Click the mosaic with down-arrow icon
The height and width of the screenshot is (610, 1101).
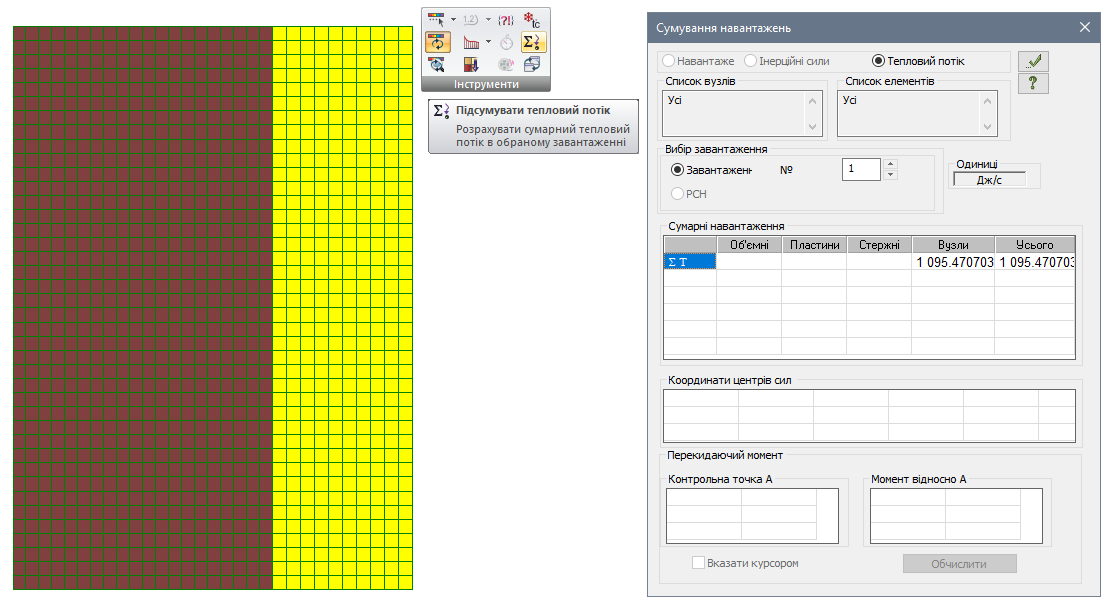point(472,65)
